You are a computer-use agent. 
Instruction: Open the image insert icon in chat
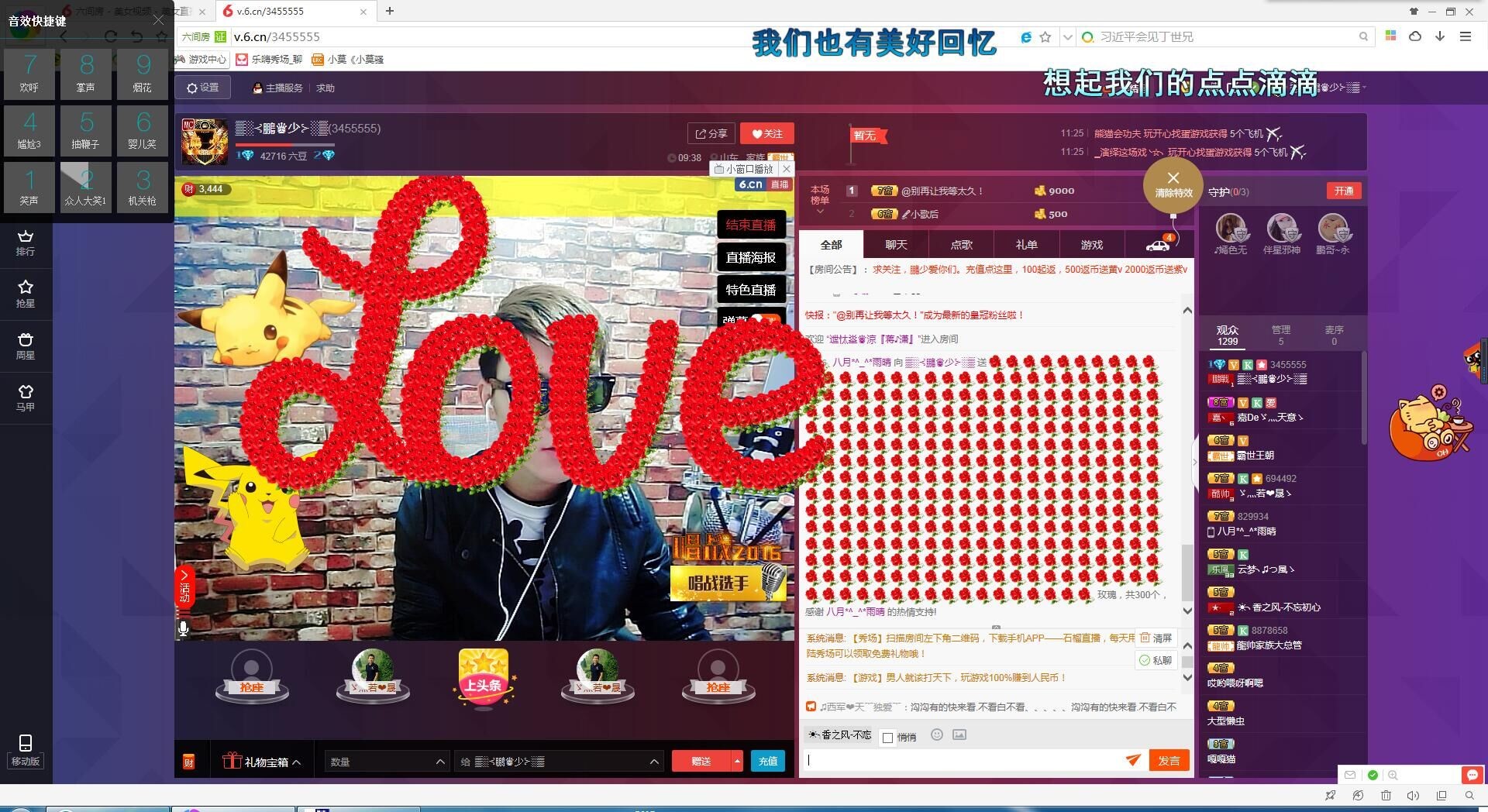coord(959,735)
